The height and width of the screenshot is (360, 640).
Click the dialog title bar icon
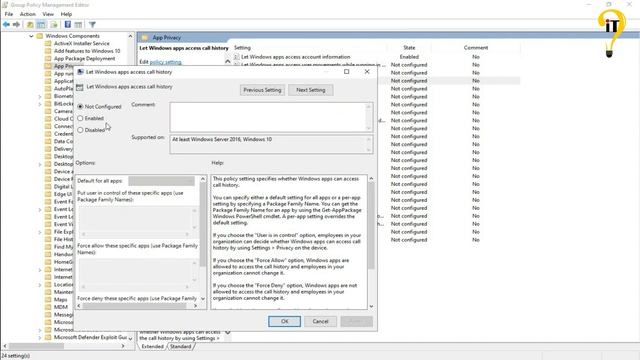pos(80,72)
